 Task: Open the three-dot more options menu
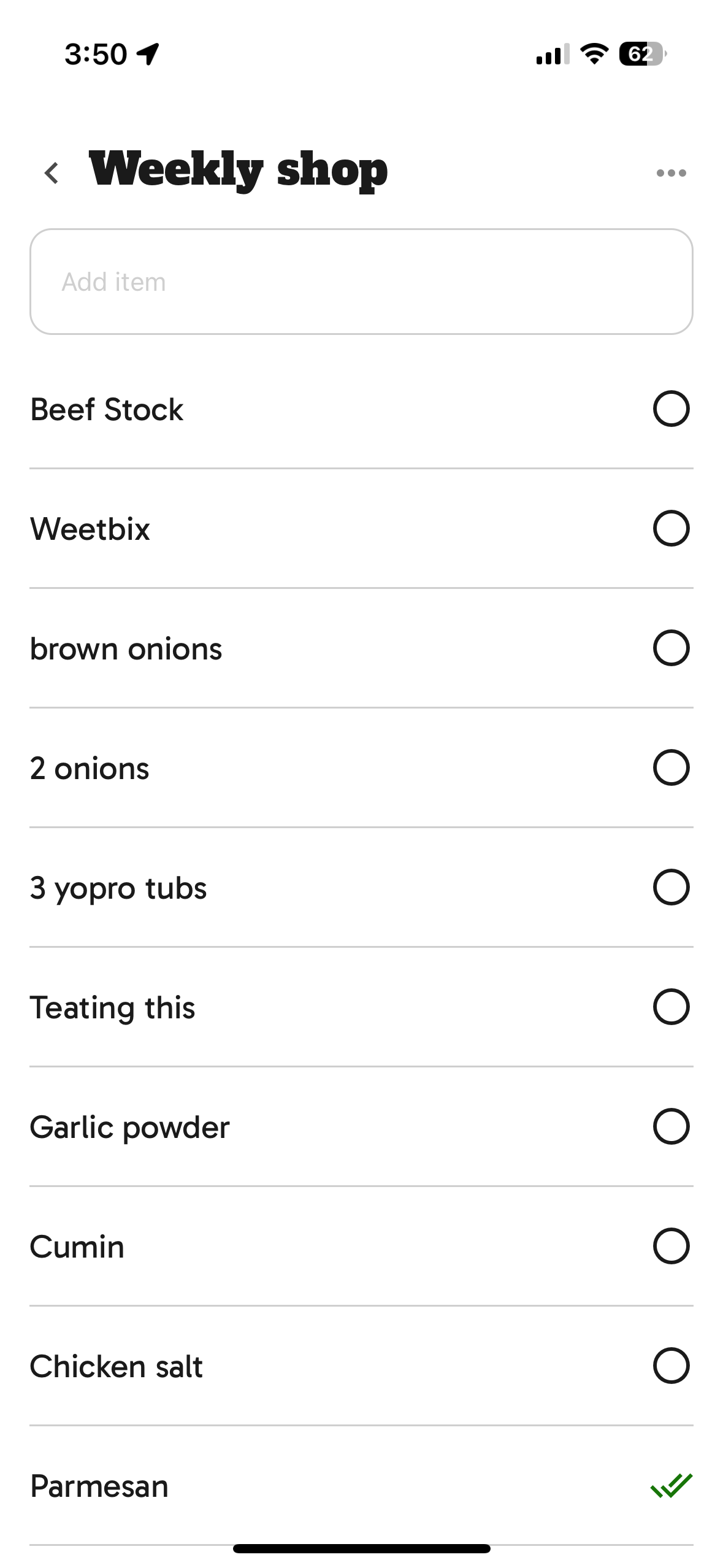(x=671, y=173)
